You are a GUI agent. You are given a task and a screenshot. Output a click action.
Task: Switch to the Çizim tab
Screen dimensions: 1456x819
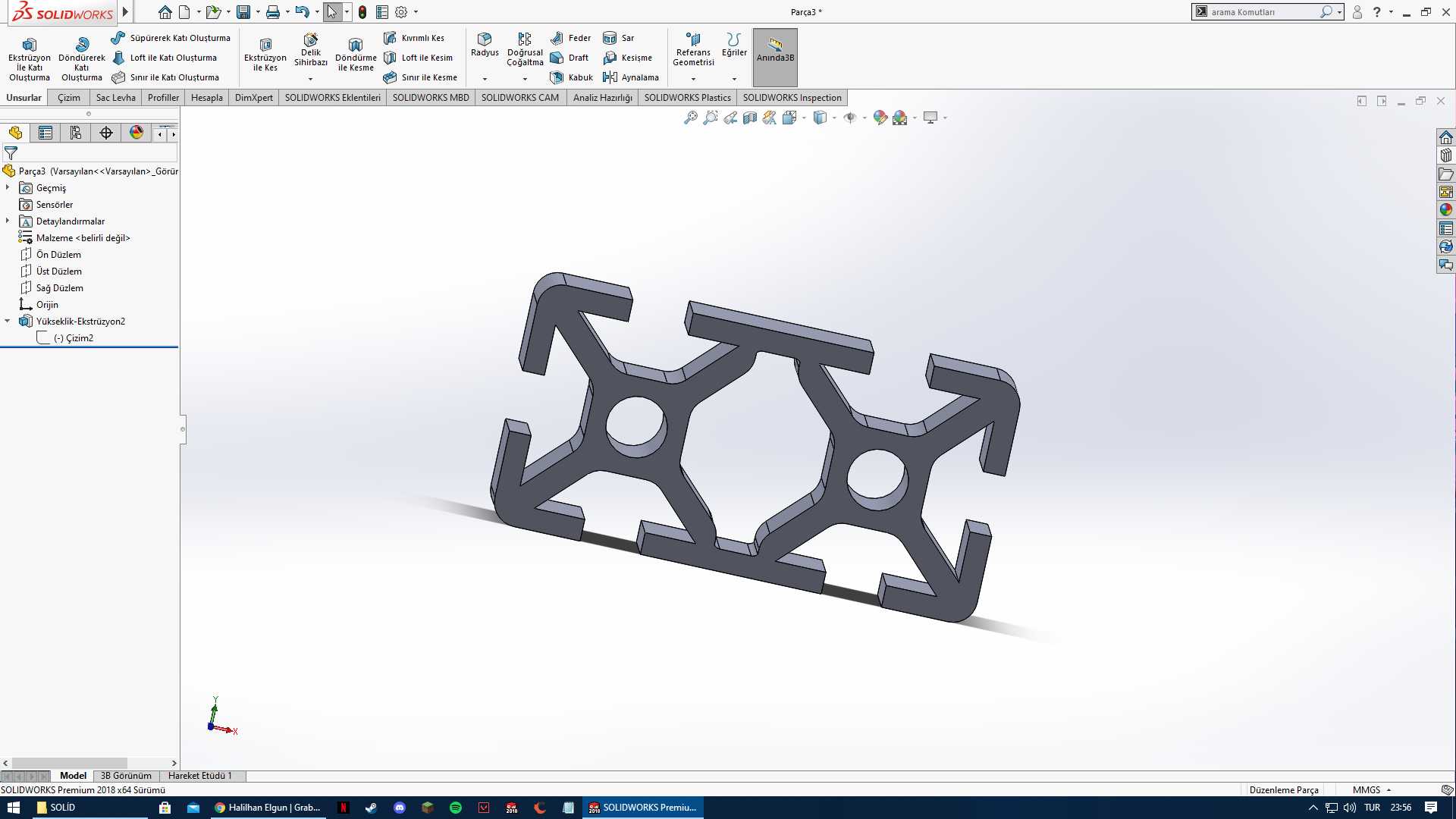tap(69, 98)
